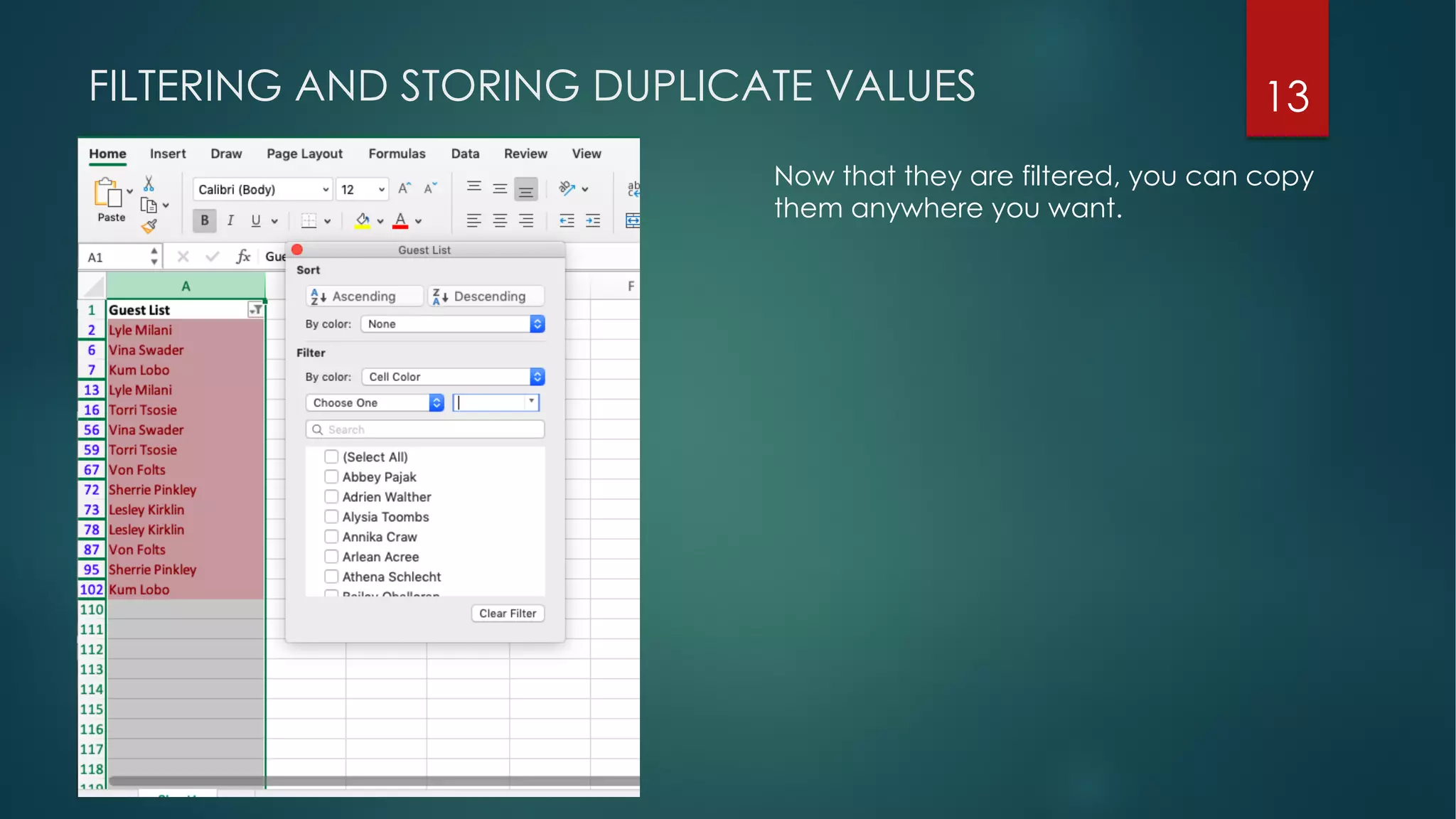Viewport: 1456px width, 819px height.
Task: Click the text Orientation icon
Action: [x=567, y=188]
